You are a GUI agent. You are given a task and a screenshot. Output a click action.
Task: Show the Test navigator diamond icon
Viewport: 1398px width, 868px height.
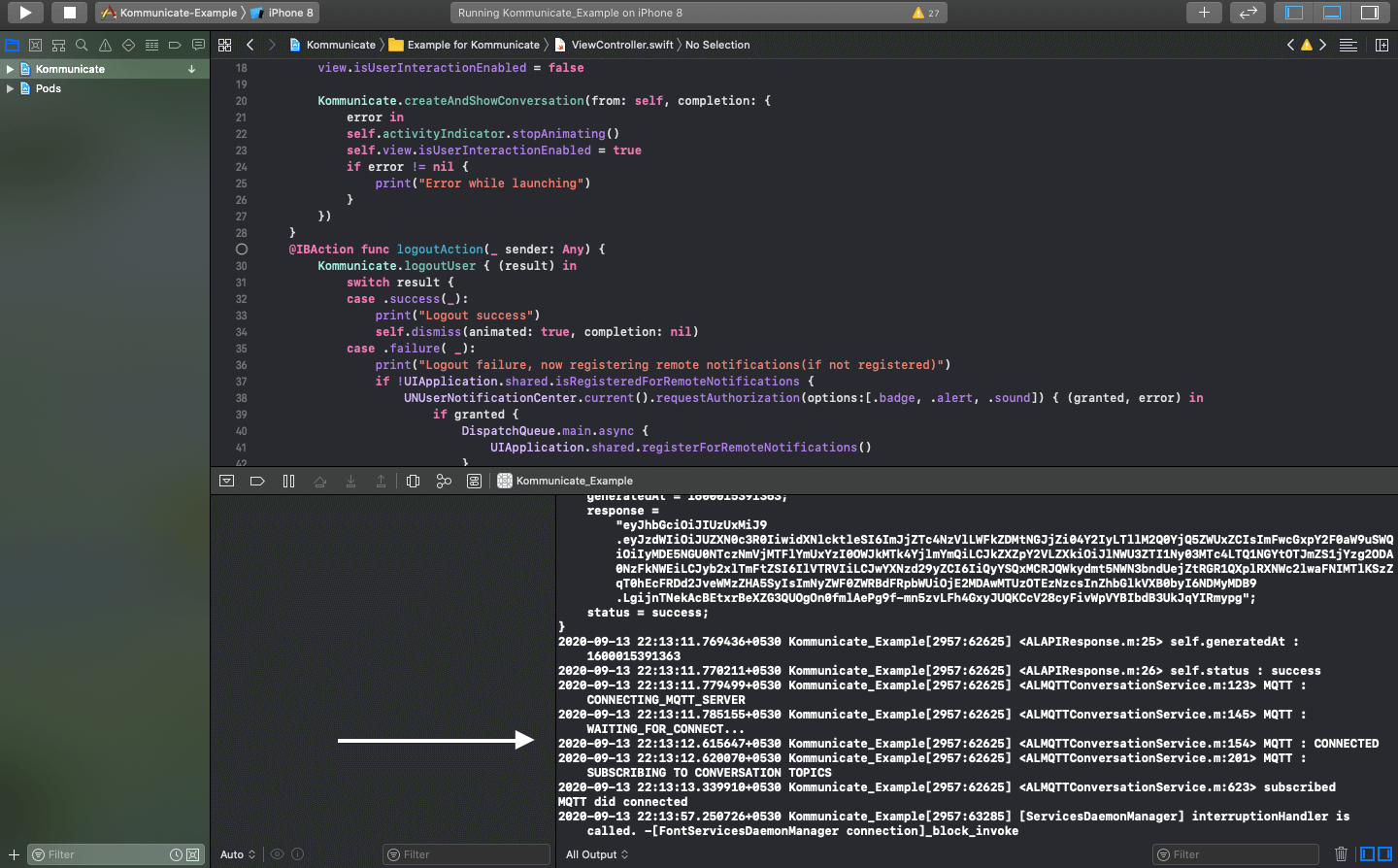coord(128,45)
